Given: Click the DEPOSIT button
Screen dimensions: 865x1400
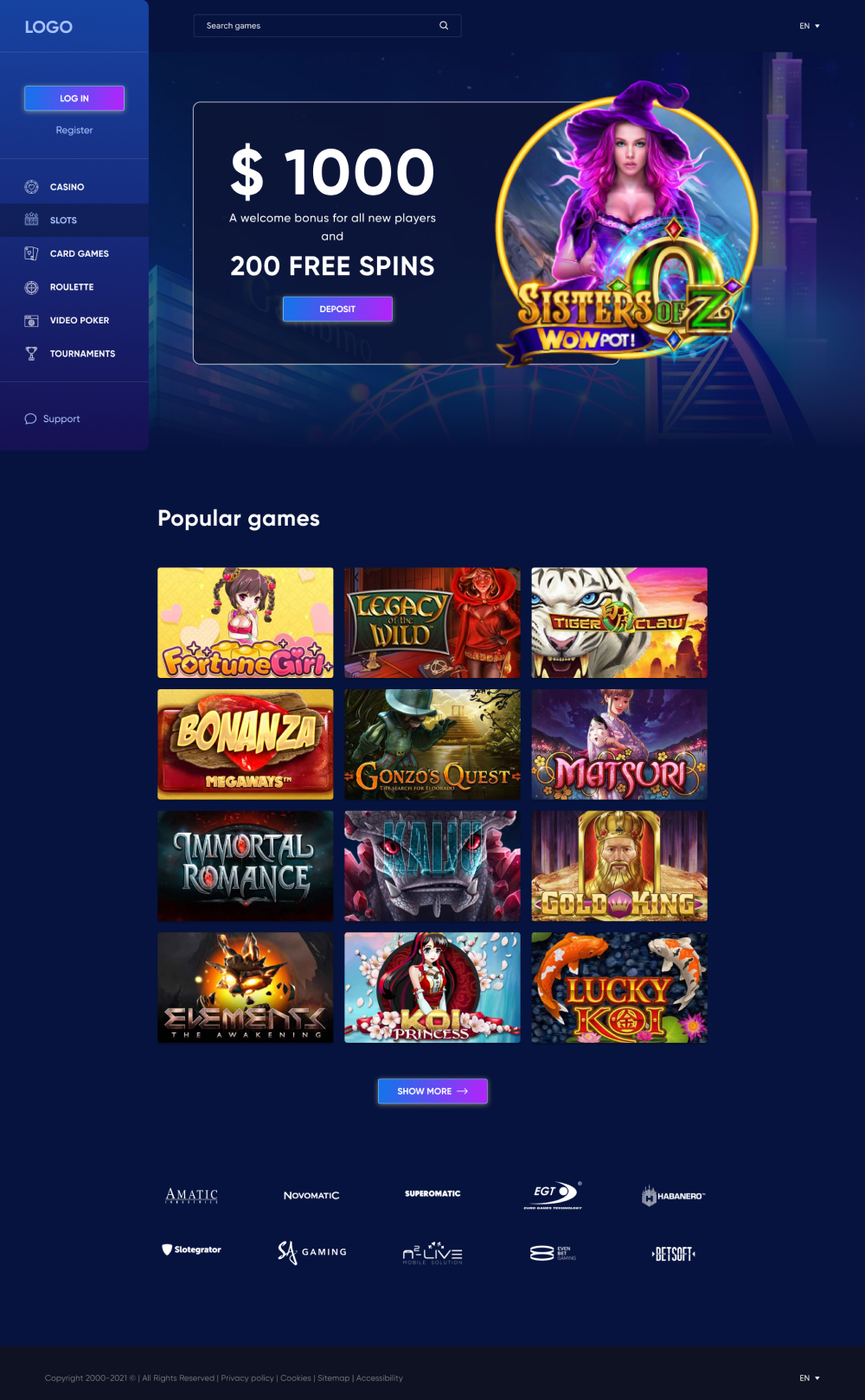Looking at the screenshot, I should click(337, 309).
